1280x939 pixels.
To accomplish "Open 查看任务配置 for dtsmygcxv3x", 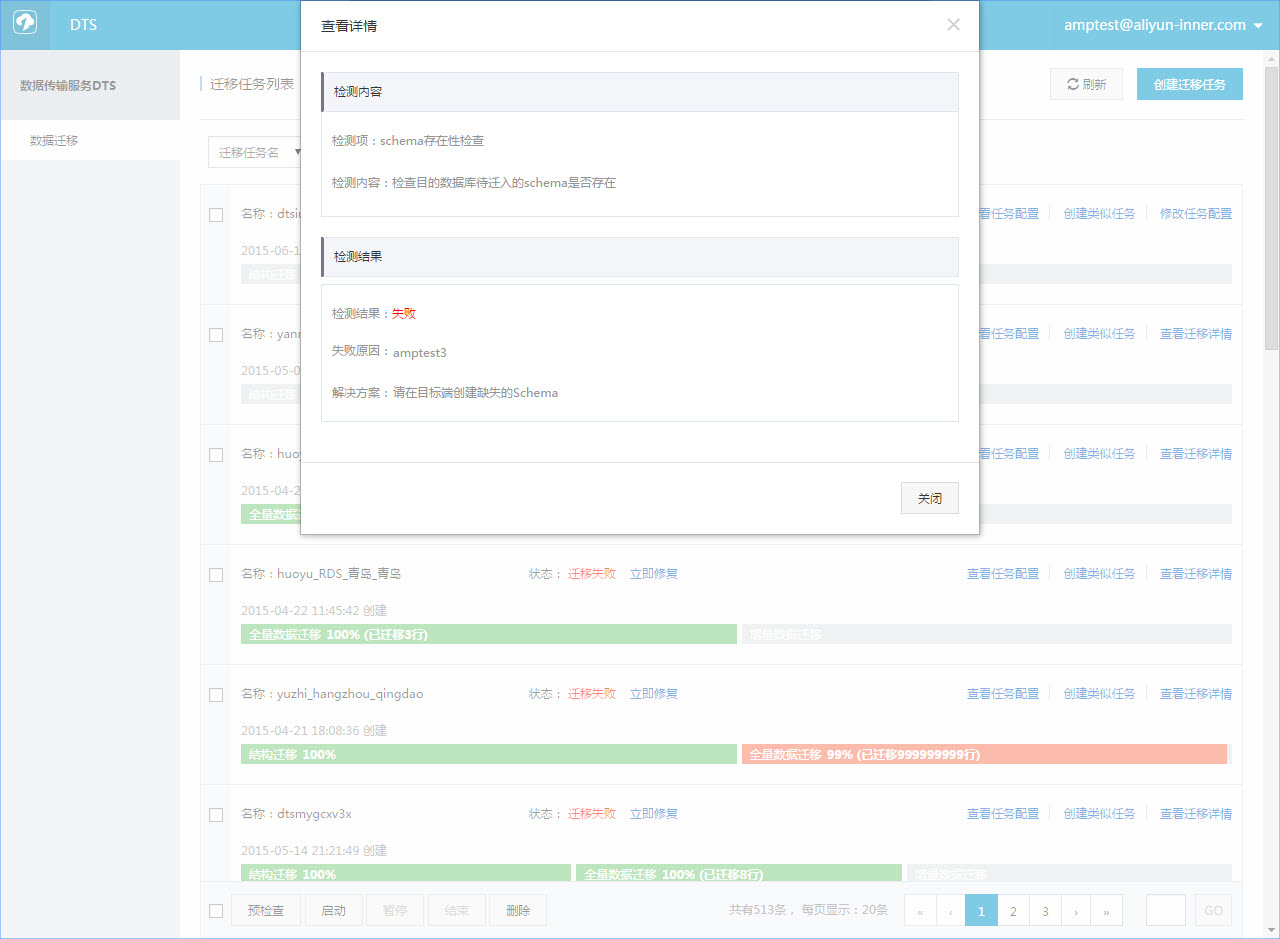I will pyautogui.click(x=1003, y=814).
